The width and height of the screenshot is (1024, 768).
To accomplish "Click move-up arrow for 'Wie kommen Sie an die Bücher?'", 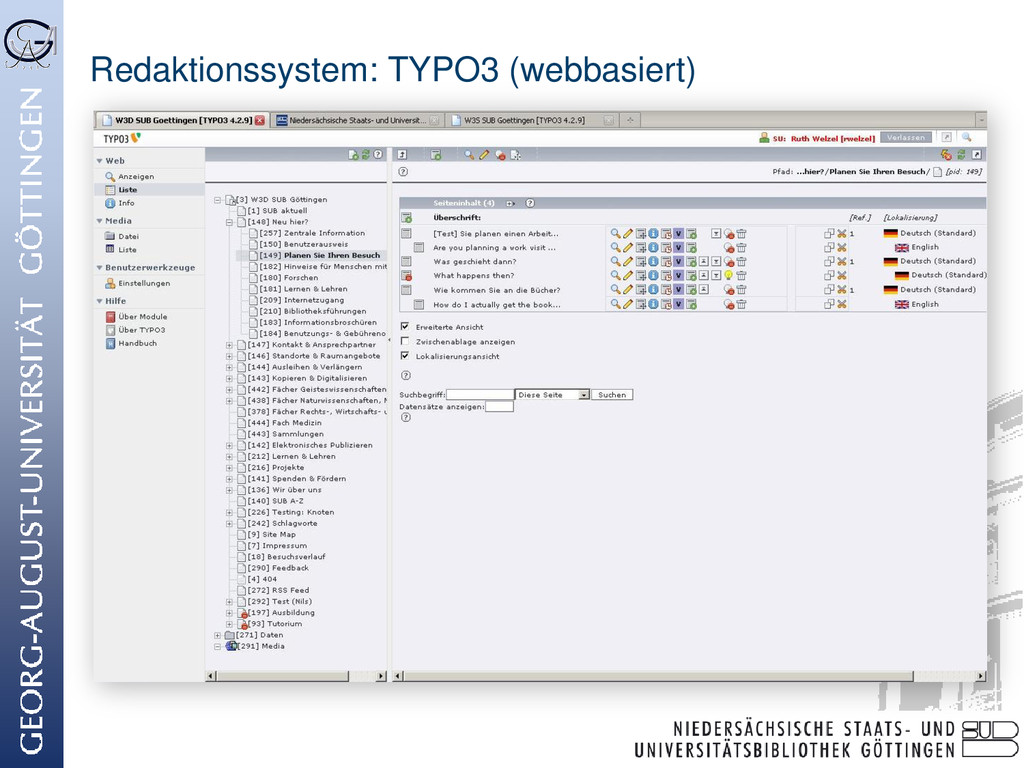I will point(704,289).
